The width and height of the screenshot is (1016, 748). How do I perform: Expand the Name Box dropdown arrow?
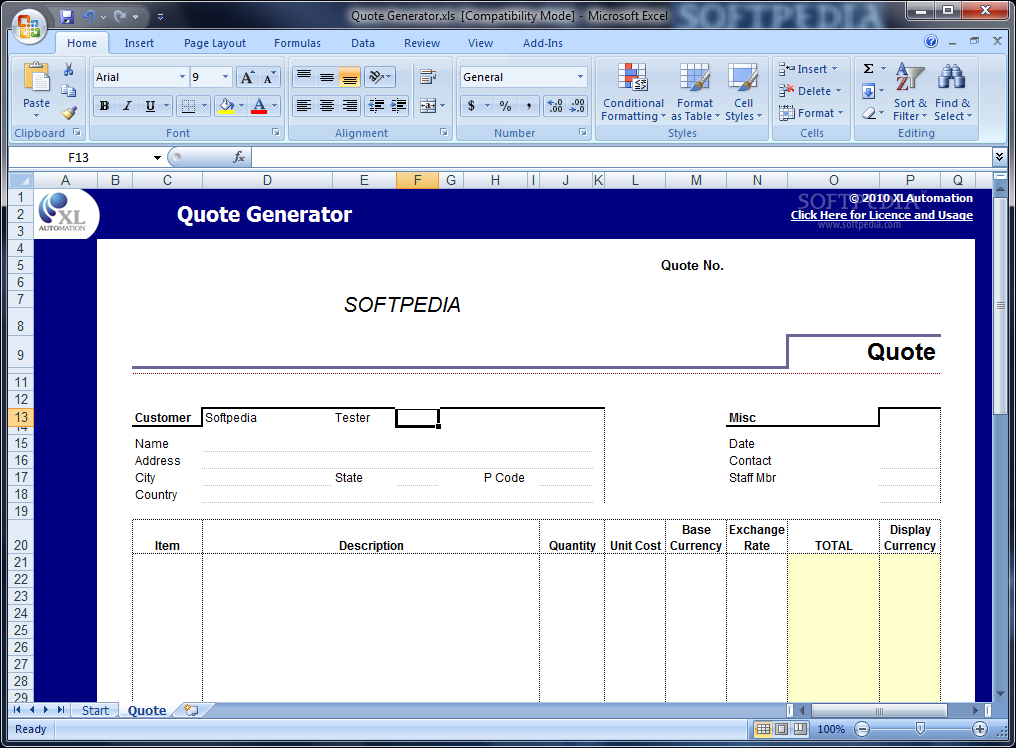click(157, 158)
